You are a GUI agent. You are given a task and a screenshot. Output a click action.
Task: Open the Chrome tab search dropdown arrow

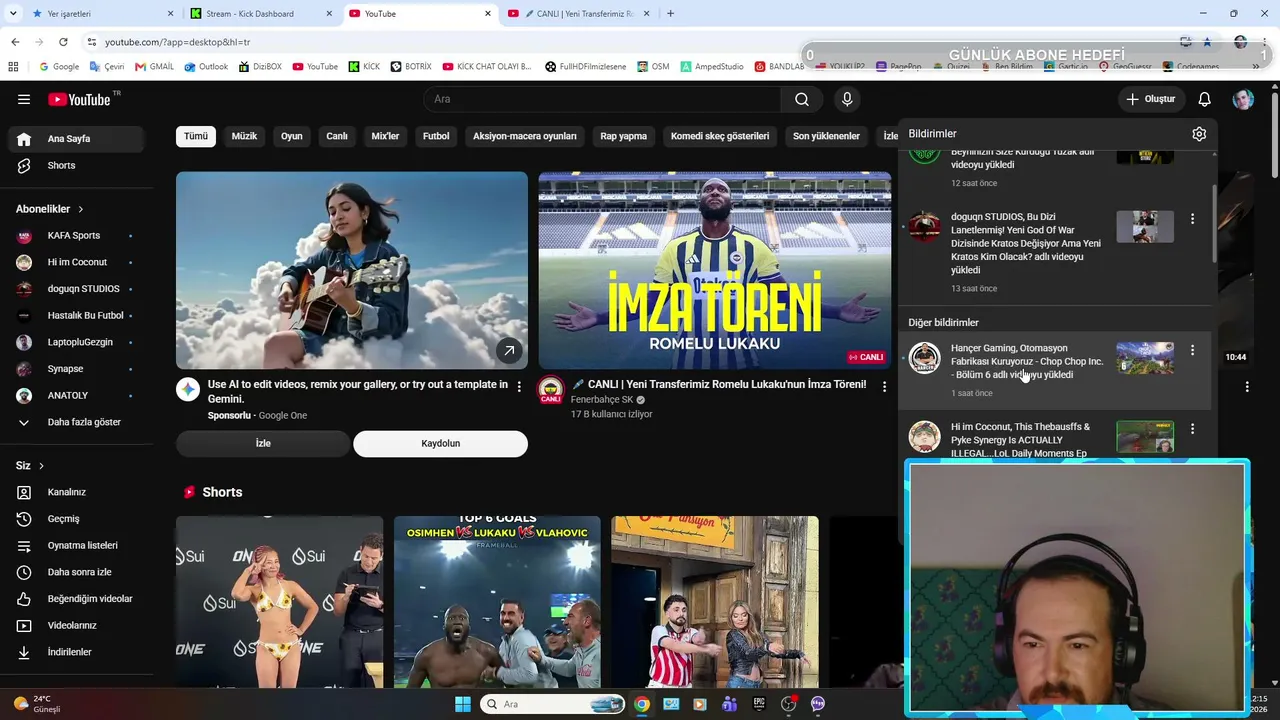coord(15,14)
